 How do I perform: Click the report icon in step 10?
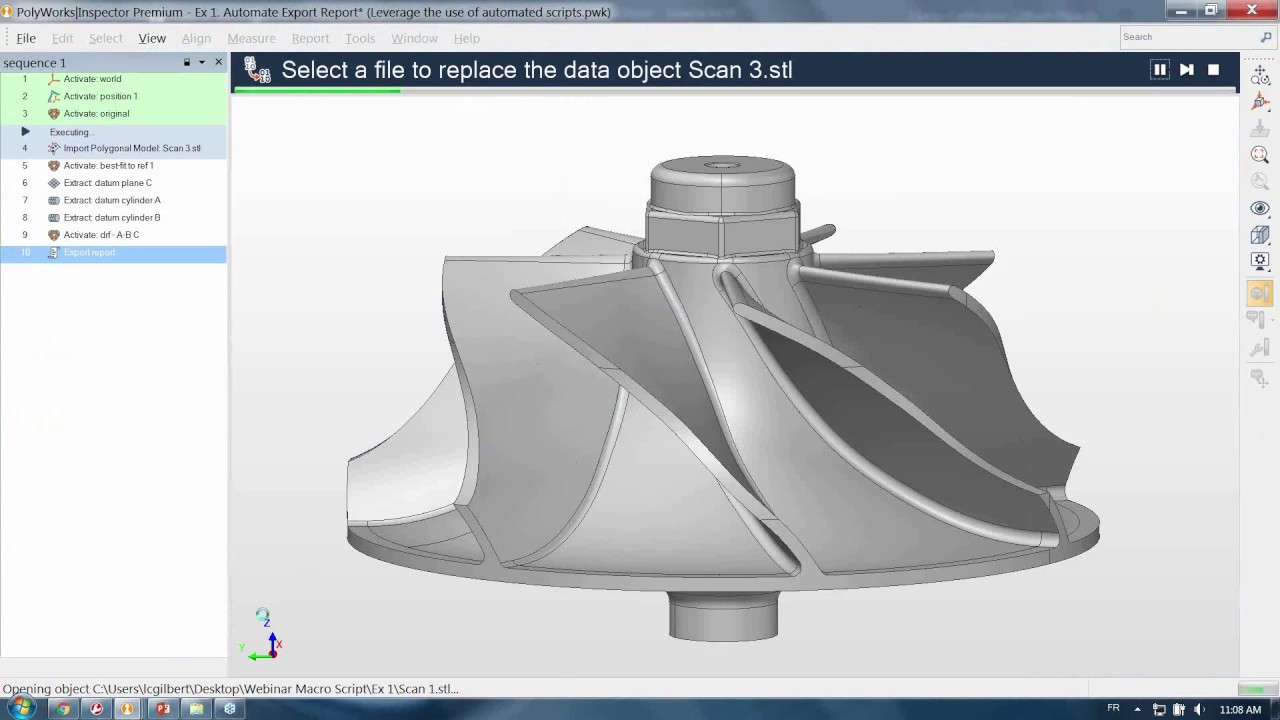[x=54, y=252]
